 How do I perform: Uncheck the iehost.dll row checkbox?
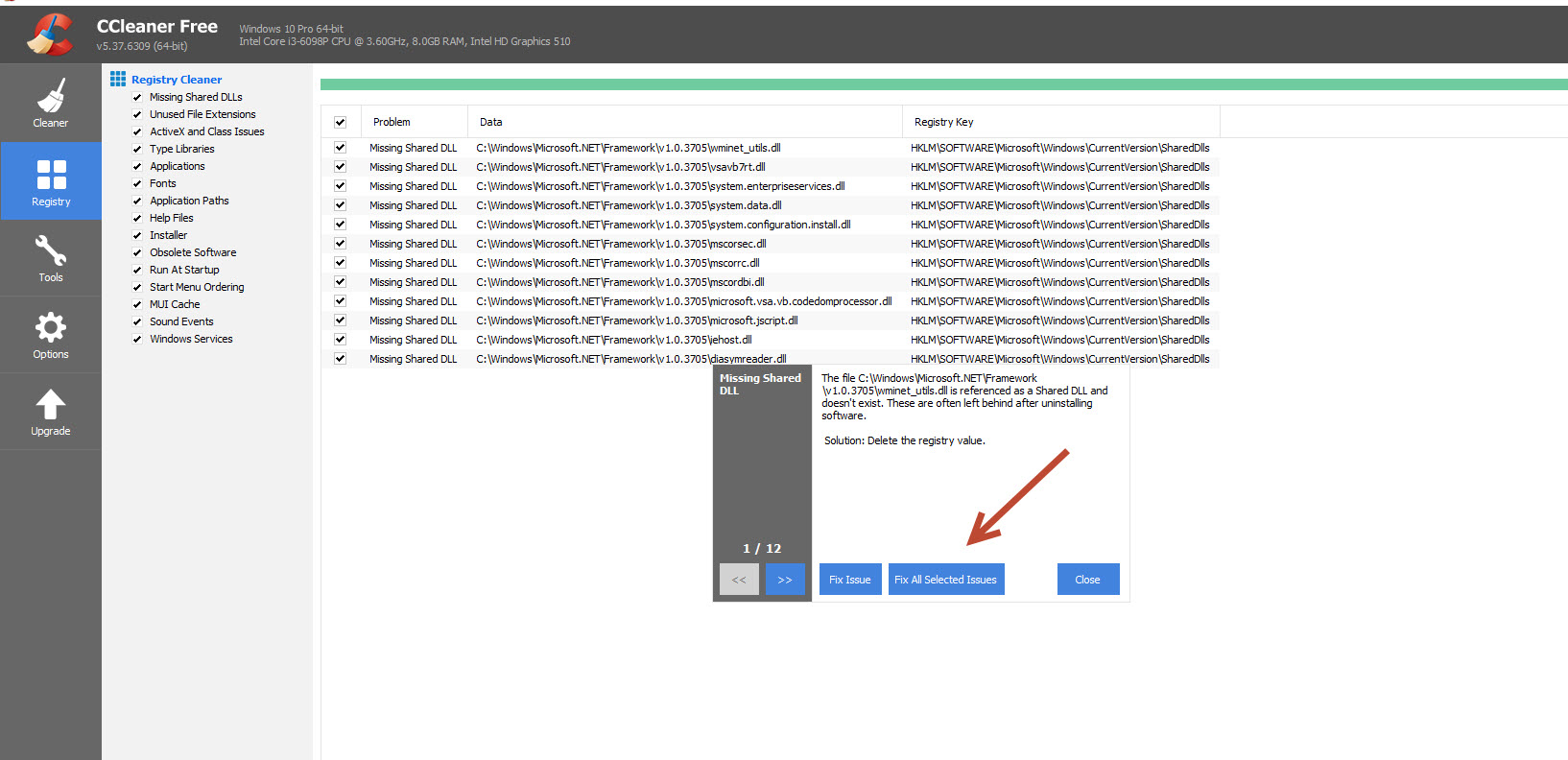340,340
